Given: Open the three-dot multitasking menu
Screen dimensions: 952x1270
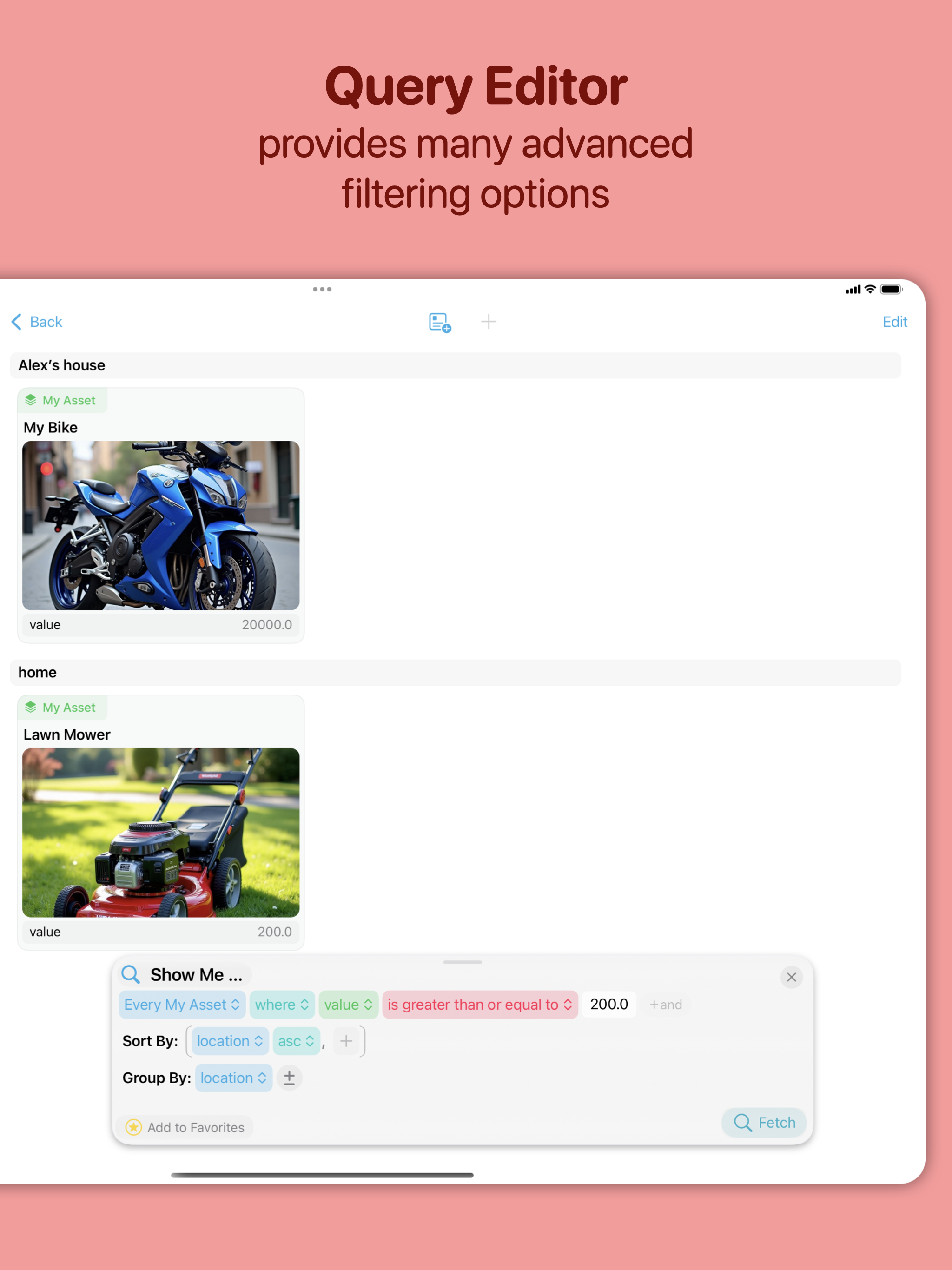Looking at the screenshot, I should tap(322, 289).
